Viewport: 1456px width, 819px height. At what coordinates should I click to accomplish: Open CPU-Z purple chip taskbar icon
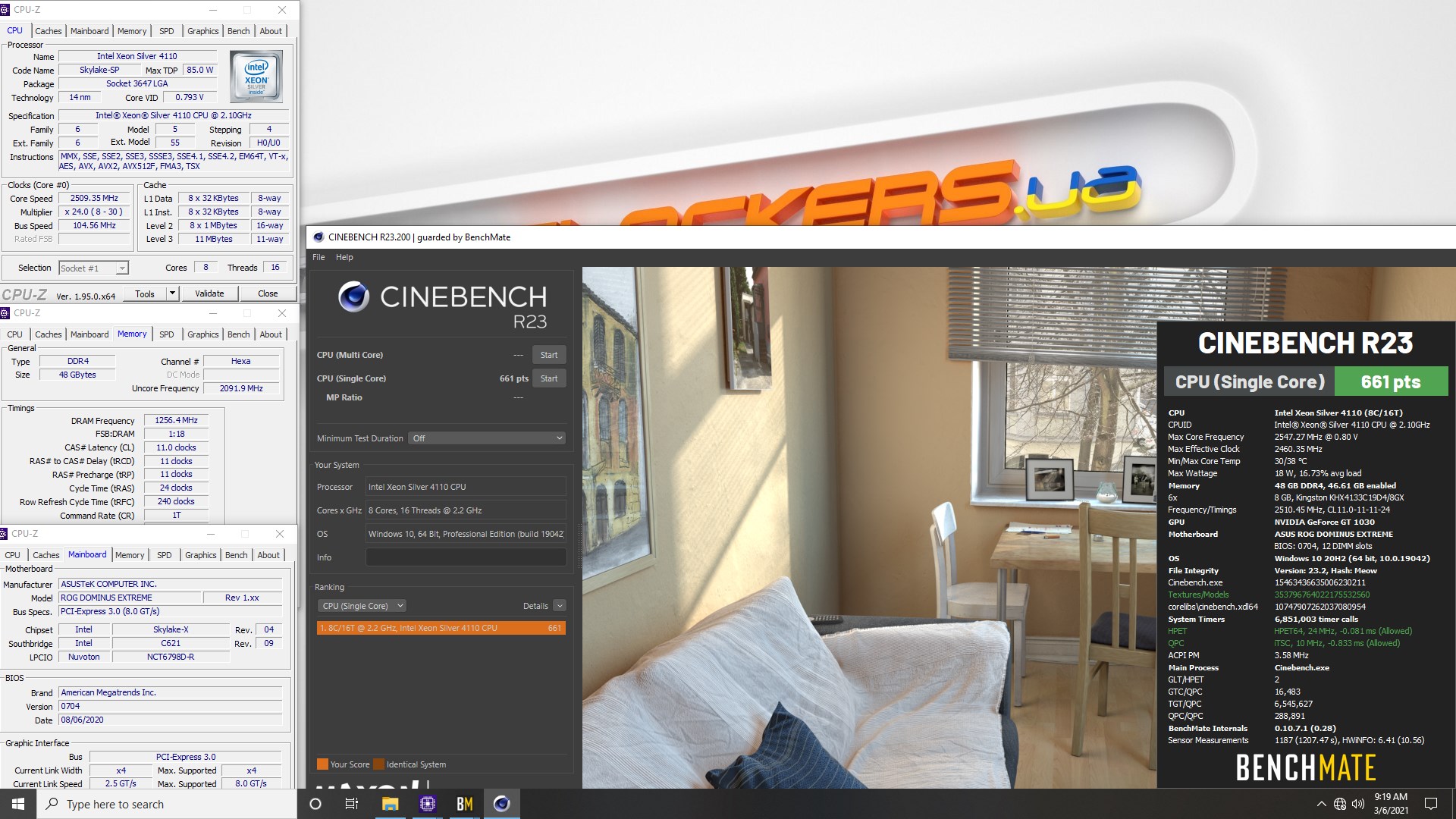click(x=427, y=804)
